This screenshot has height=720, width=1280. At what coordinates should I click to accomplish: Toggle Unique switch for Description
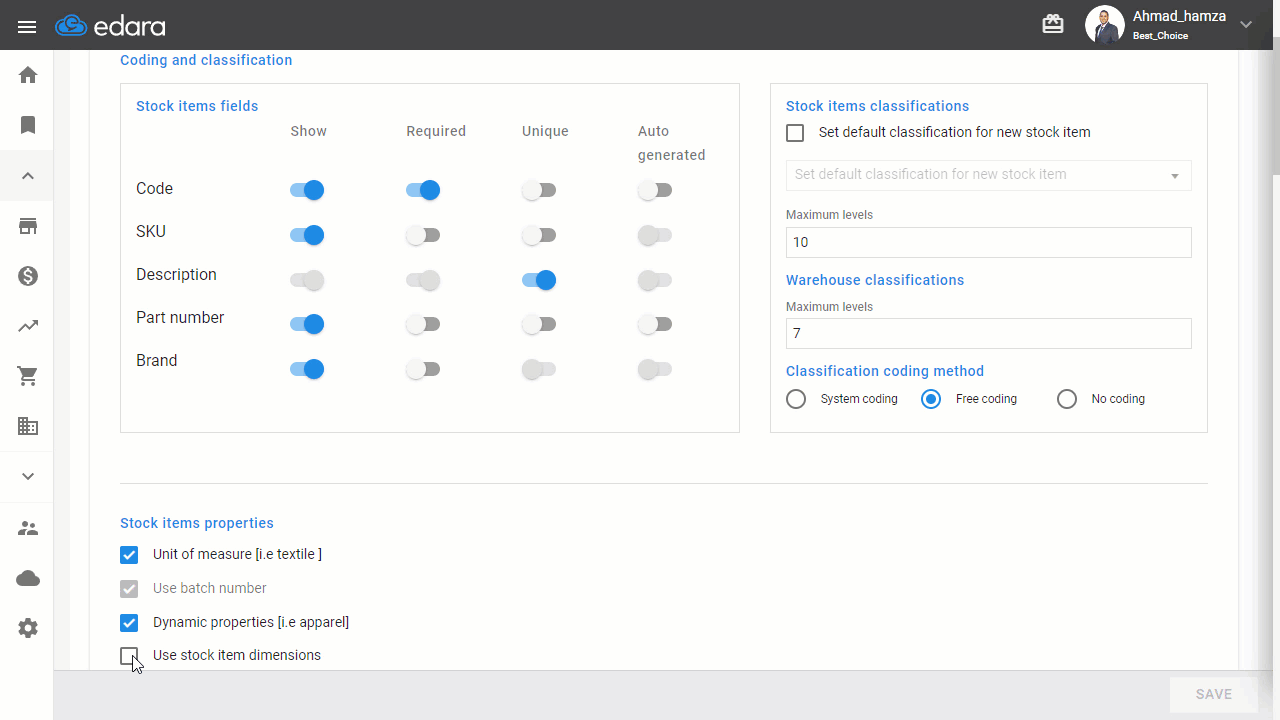539,280
